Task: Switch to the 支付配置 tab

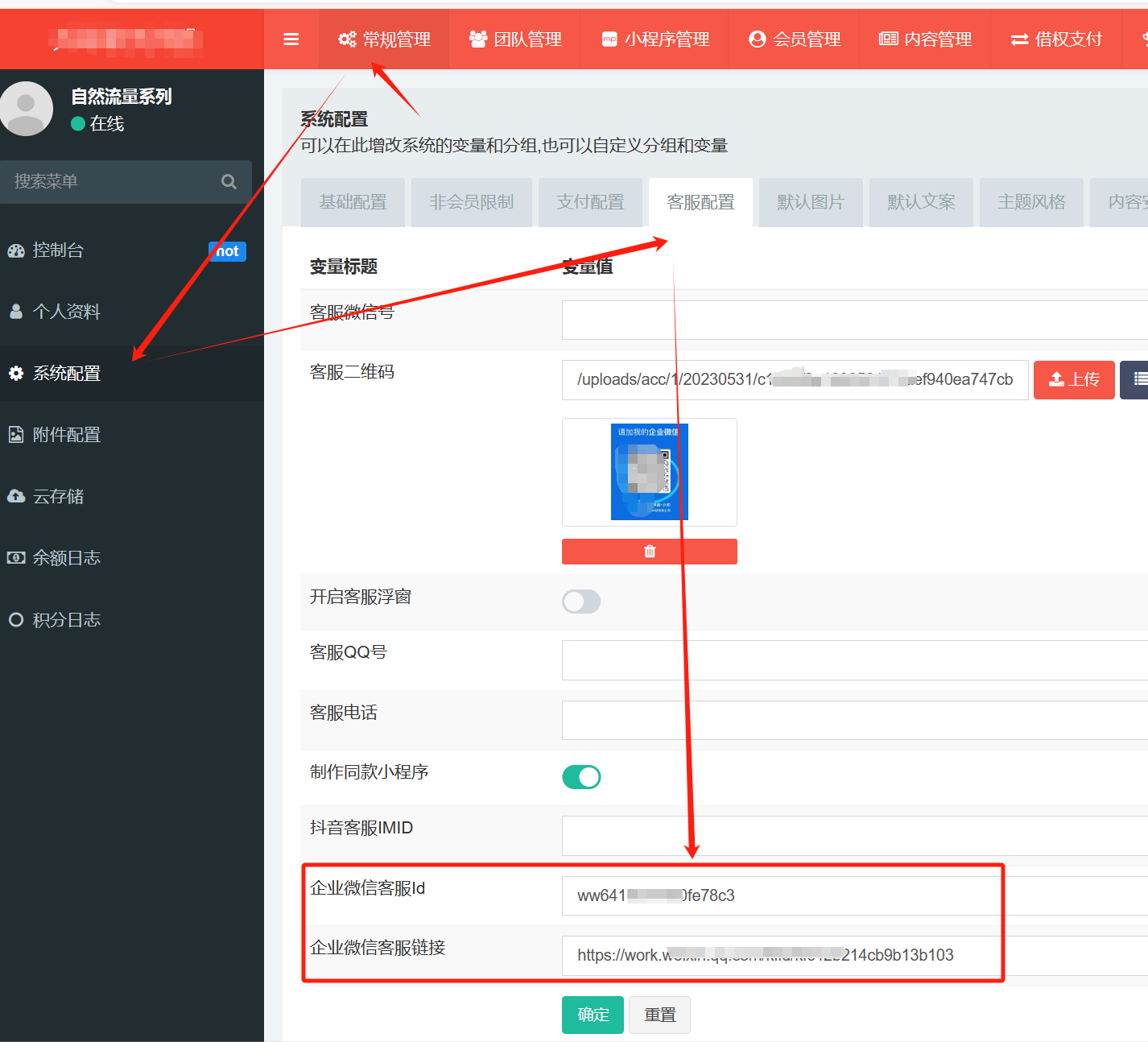Action: click(x=590, y=203)
